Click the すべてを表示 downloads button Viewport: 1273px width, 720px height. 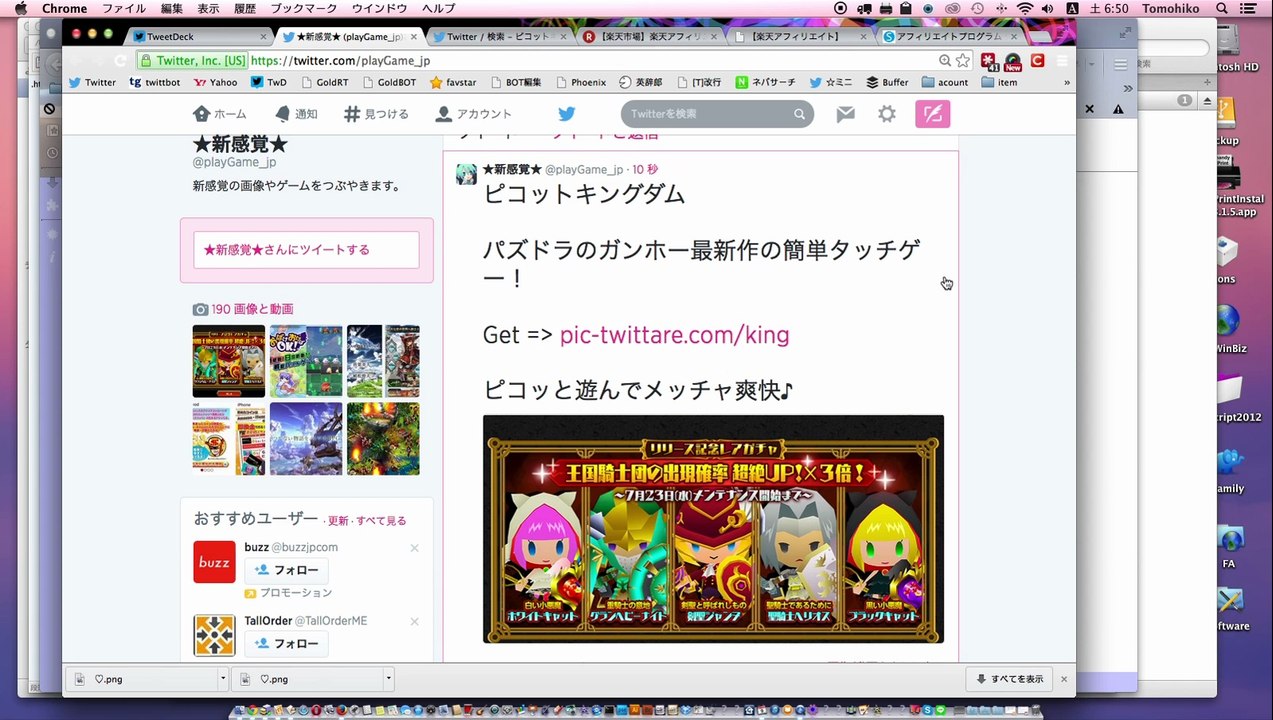coord(1010,679)
